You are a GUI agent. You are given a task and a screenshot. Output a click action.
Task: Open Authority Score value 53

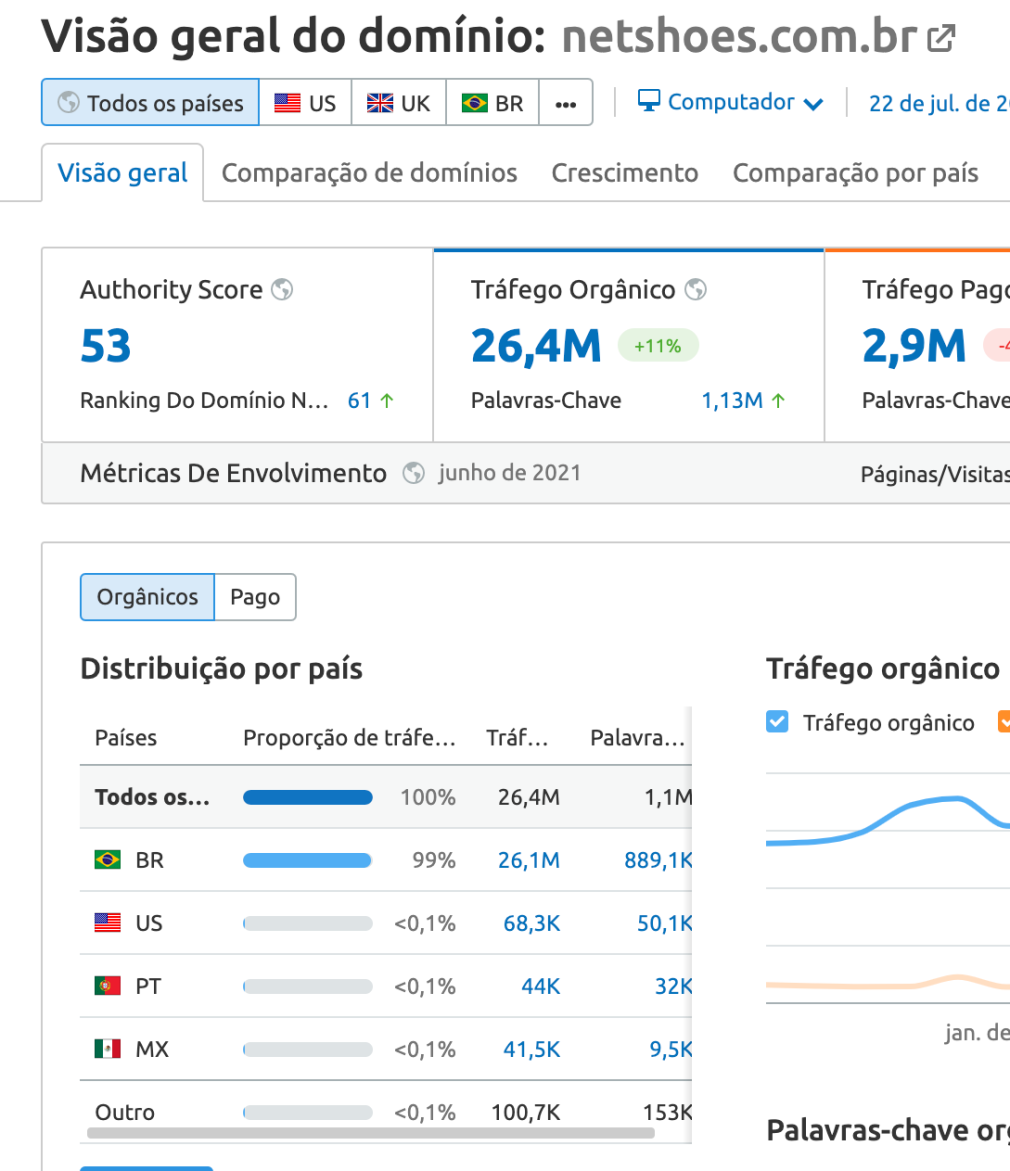pyautogui.click(x=105, y=346)
